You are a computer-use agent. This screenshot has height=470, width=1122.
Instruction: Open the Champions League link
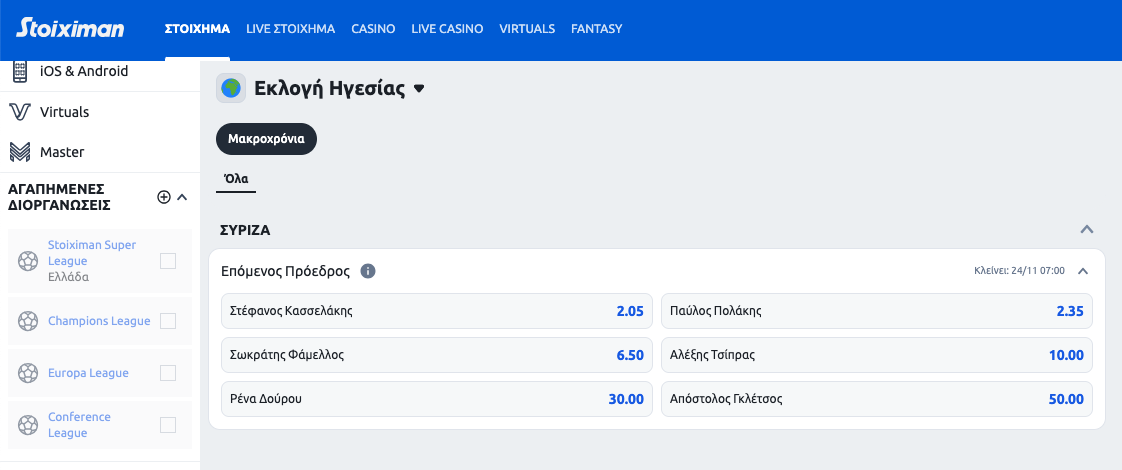pos(99,321)
